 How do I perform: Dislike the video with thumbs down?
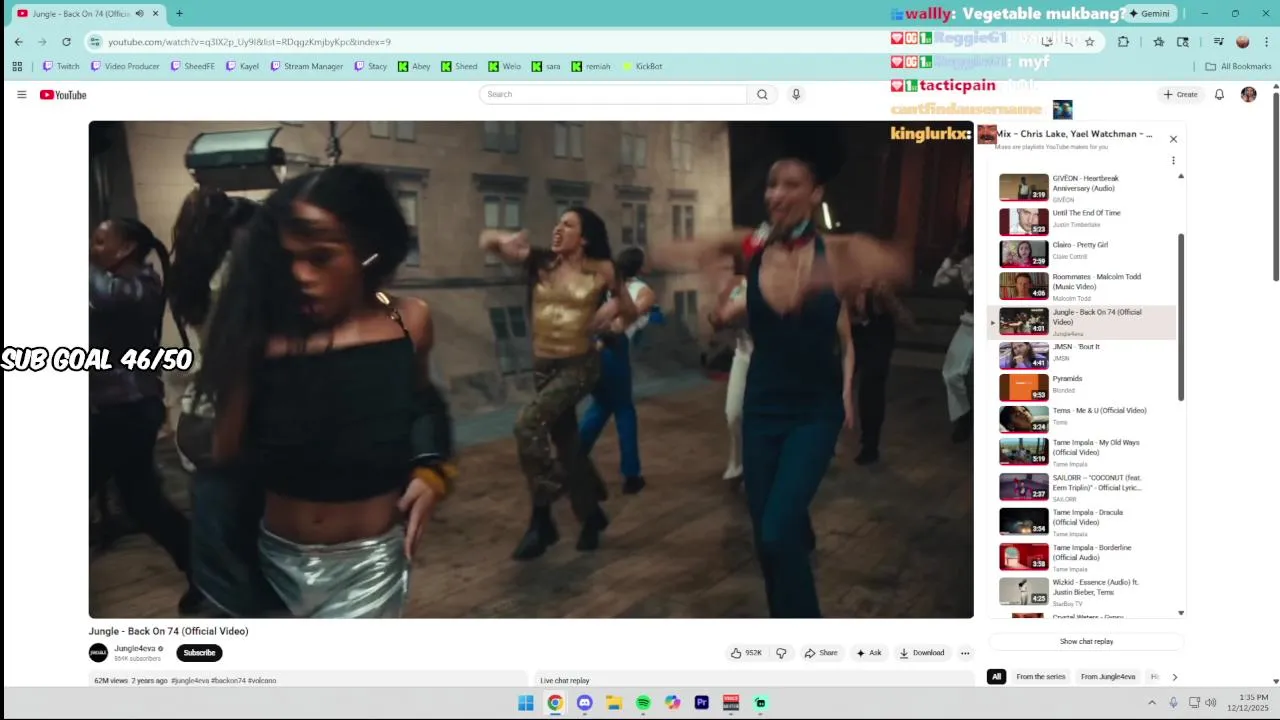tap(781, 653)
